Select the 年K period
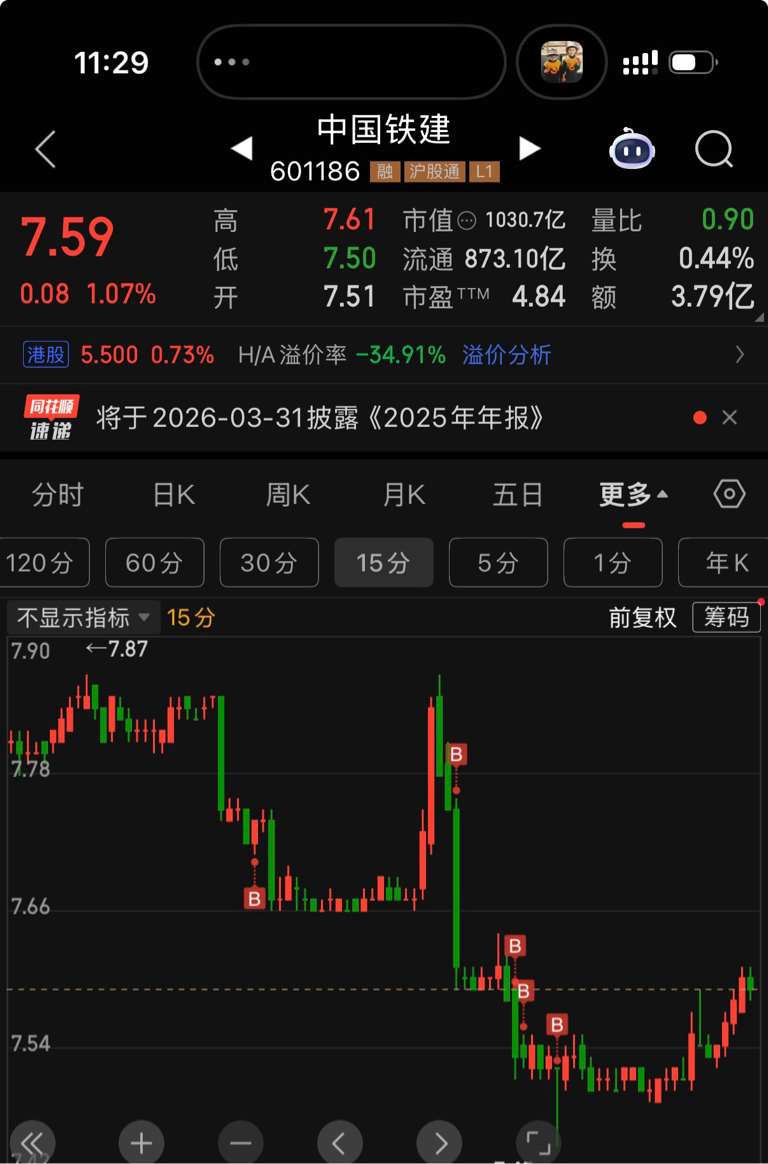 (723, 563)
